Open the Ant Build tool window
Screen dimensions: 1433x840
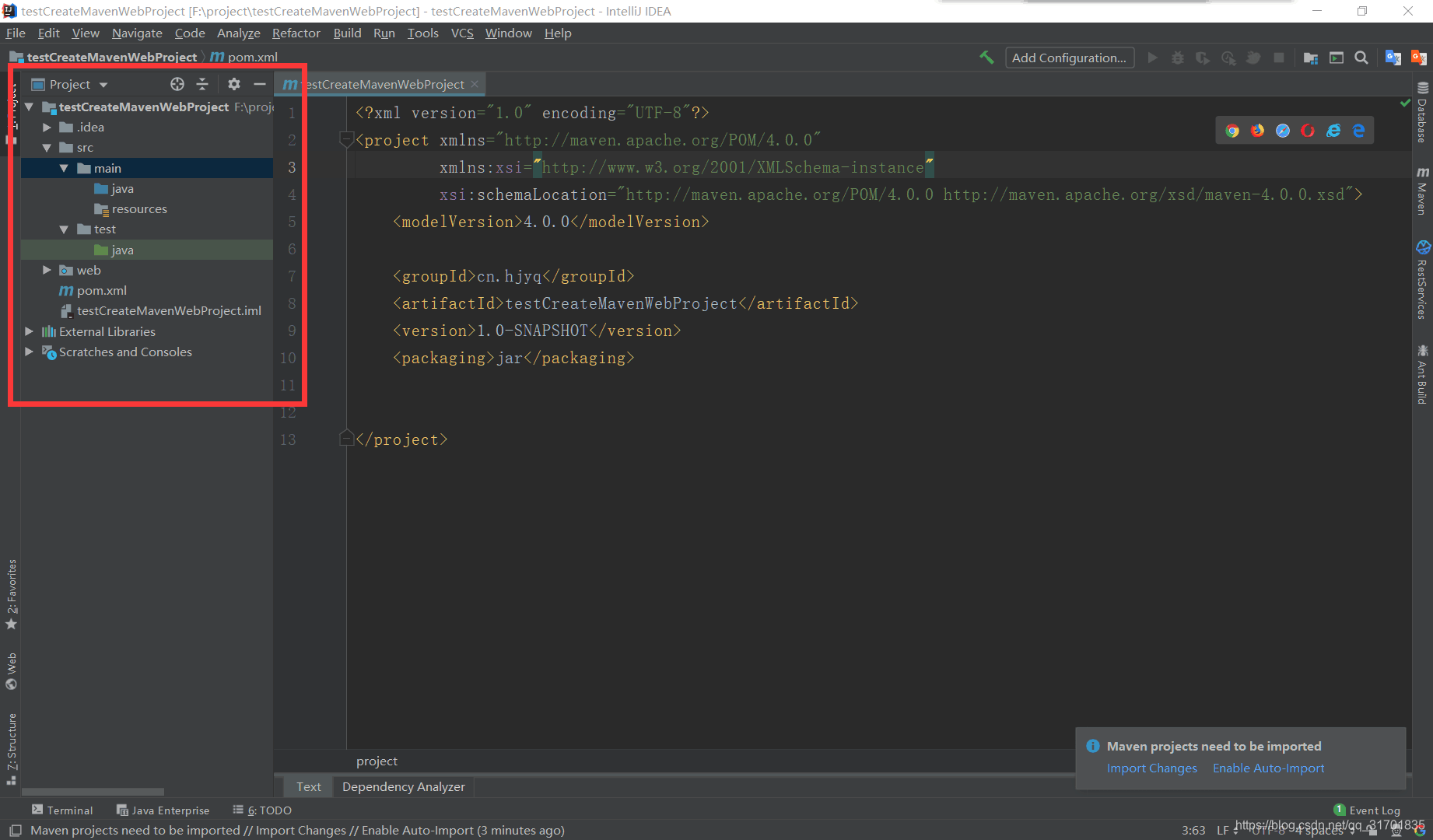(1422, 374)
